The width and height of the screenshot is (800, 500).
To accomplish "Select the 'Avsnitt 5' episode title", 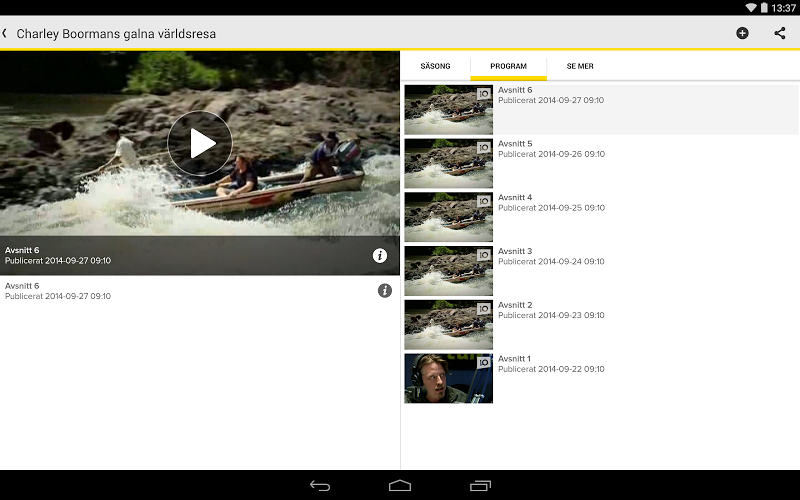I will pos(515,144).
